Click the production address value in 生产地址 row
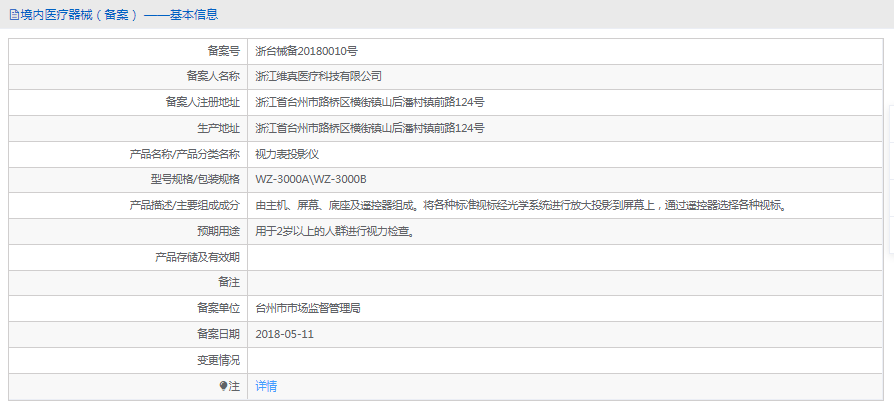The image size is (894, 409). click(370, 128)
